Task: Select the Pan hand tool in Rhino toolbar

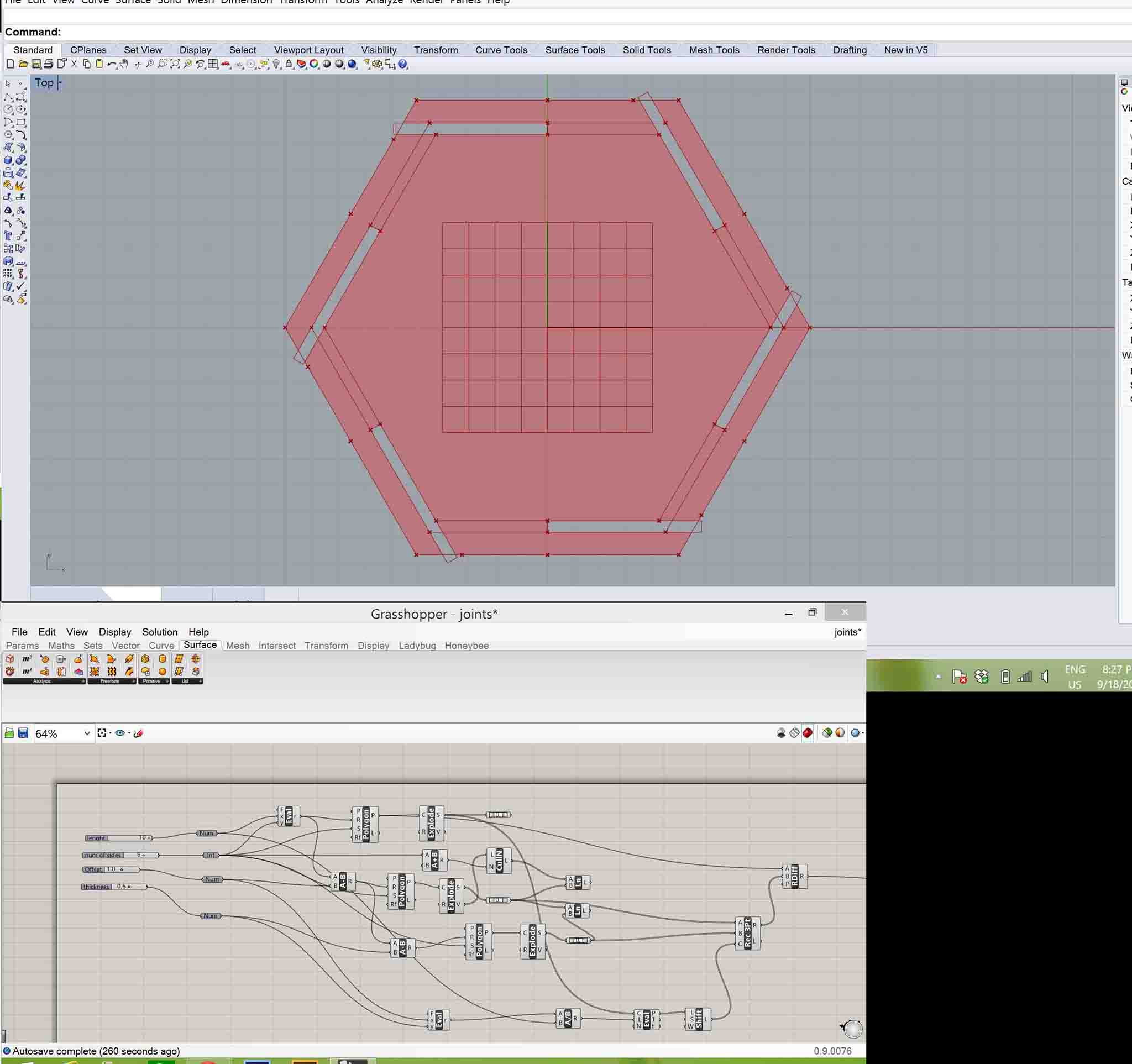Action: pos(124,64)
